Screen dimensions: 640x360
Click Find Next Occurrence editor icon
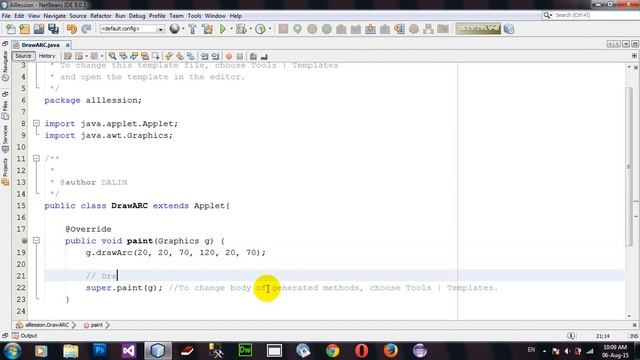134,56
